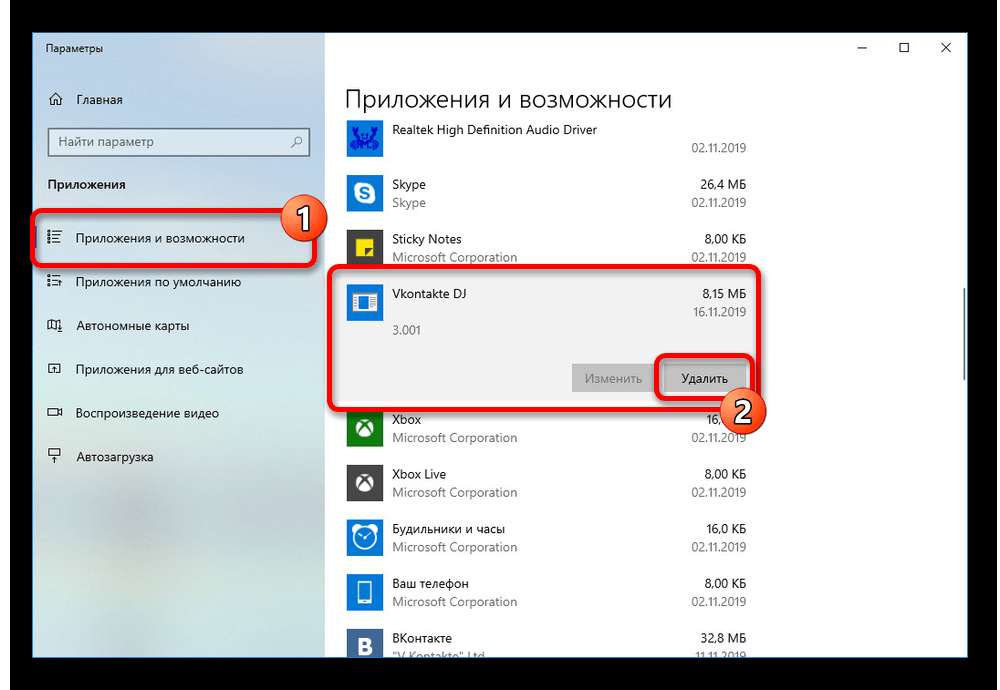Click the Skype app icon
Viewport: 1000px width, 690px height.
click(x=362, y=193)
